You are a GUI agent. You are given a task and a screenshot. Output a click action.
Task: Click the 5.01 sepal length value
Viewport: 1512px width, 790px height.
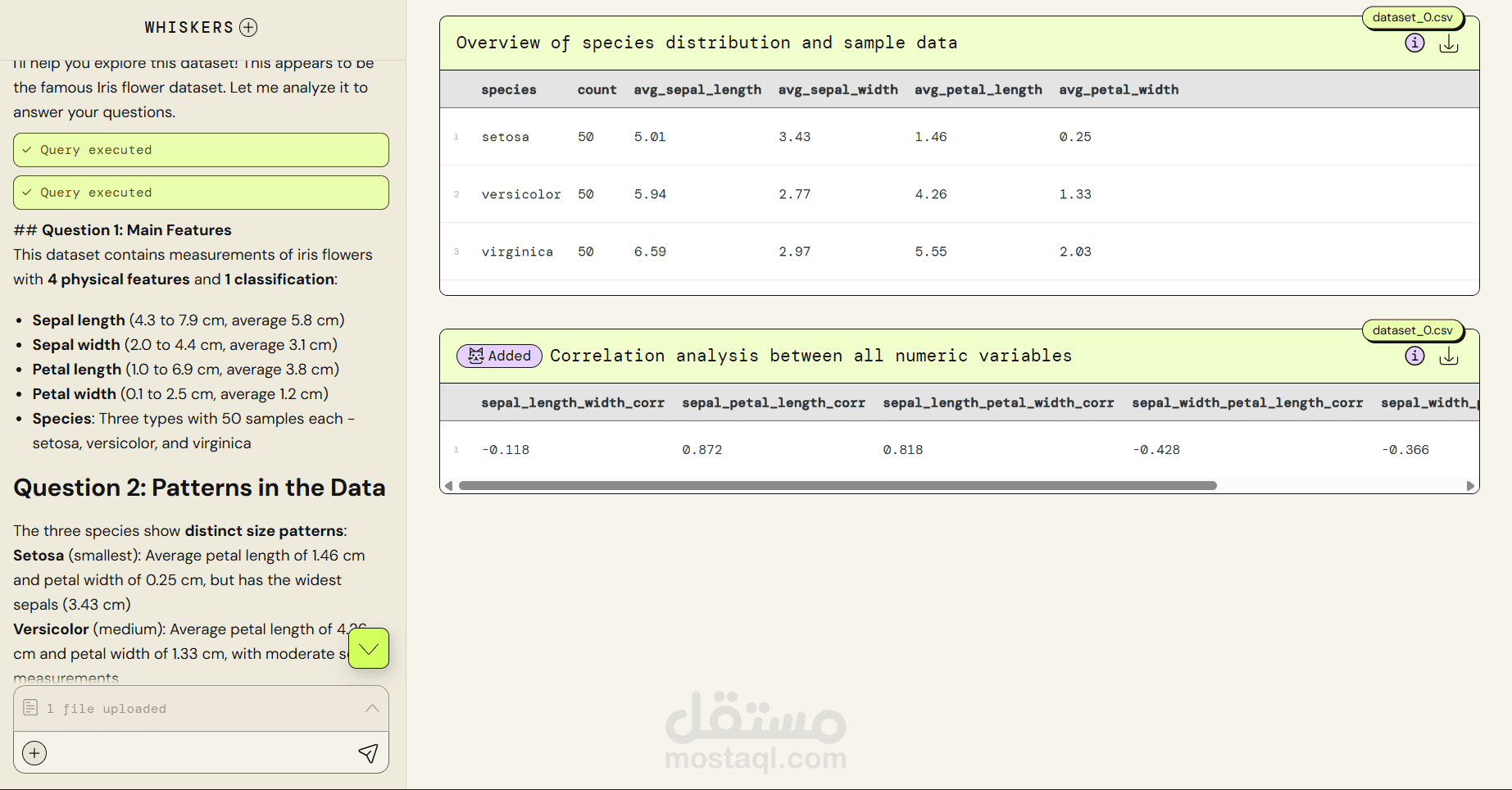(x=650, y=137)
